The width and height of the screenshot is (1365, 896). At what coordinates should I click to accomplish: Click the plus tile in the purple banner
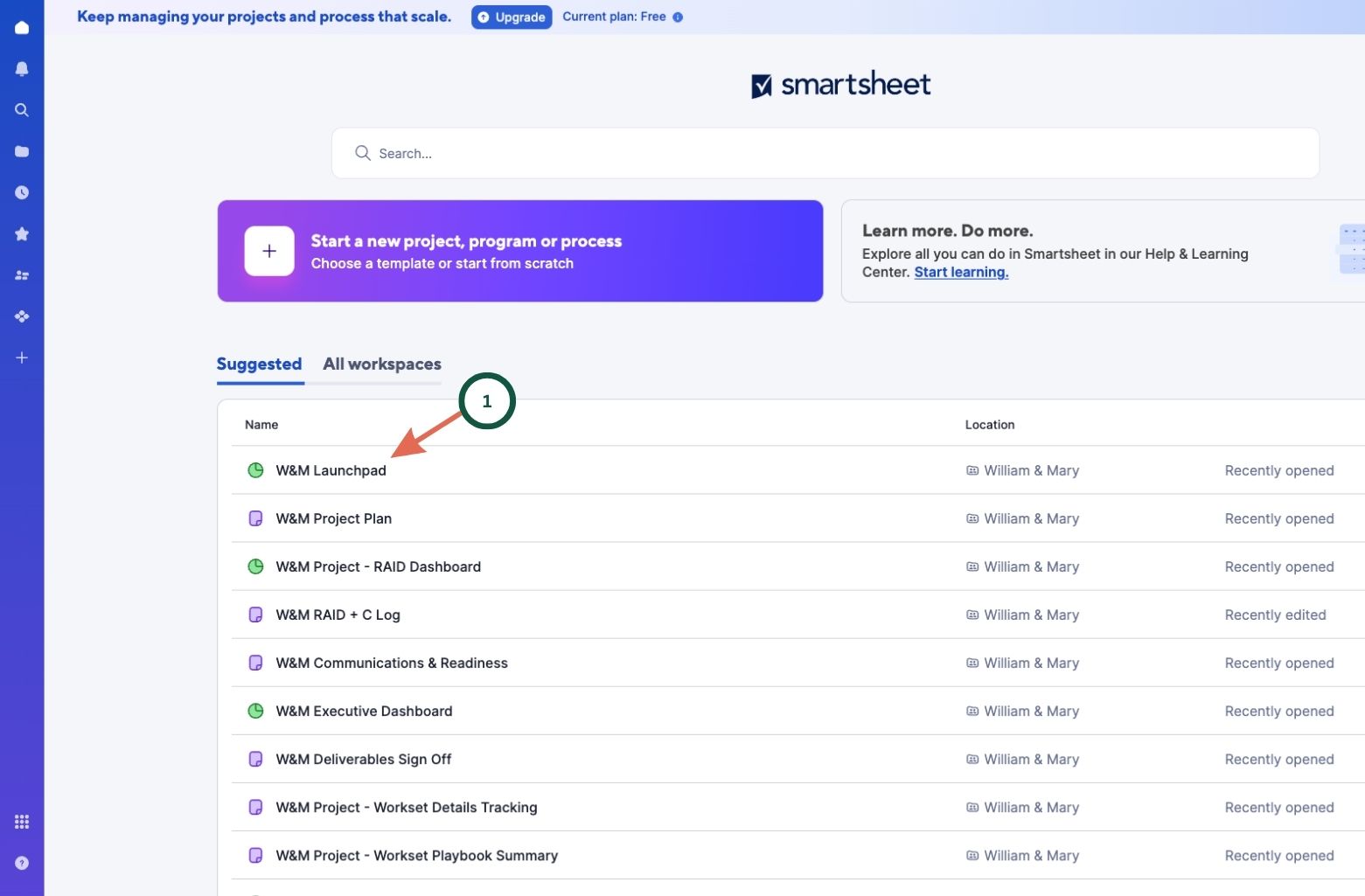269,251
